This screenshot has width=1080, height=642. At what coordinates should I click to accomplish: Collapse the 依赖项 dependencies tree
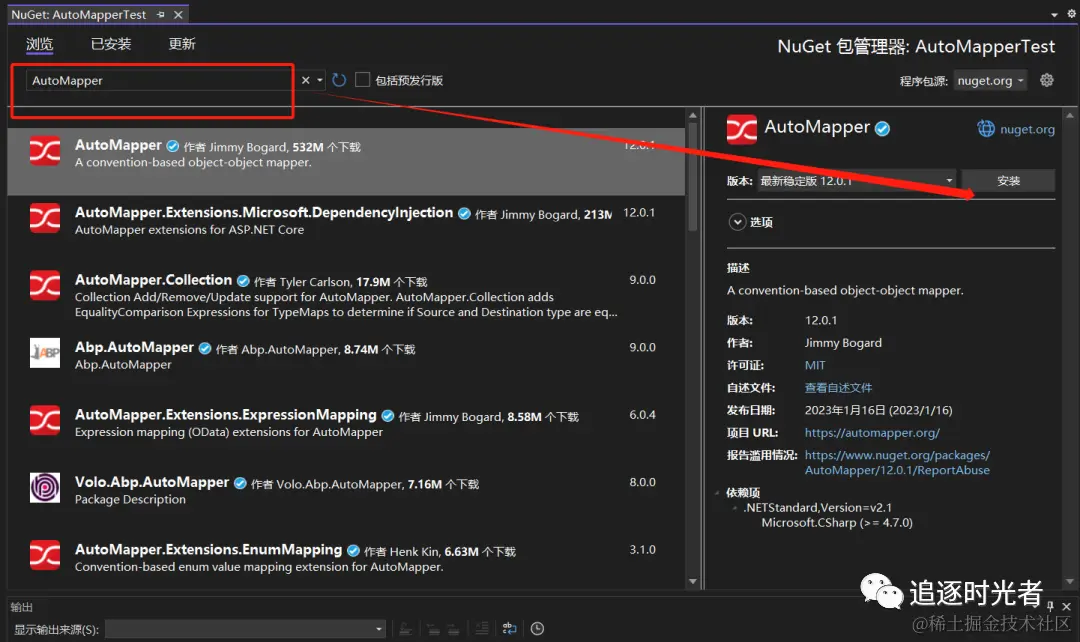[x=717, y=493]
